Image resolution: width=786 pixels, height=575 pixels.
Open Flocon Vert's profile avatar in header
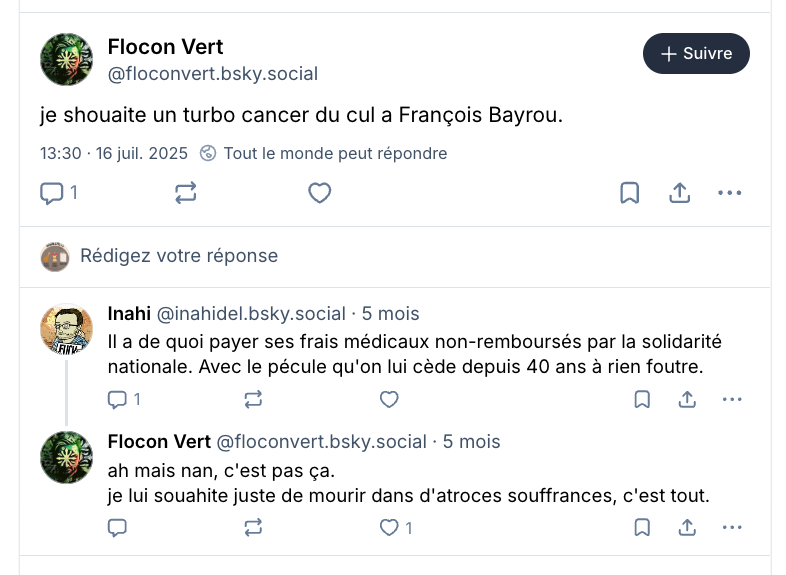(x=66, y=60)
